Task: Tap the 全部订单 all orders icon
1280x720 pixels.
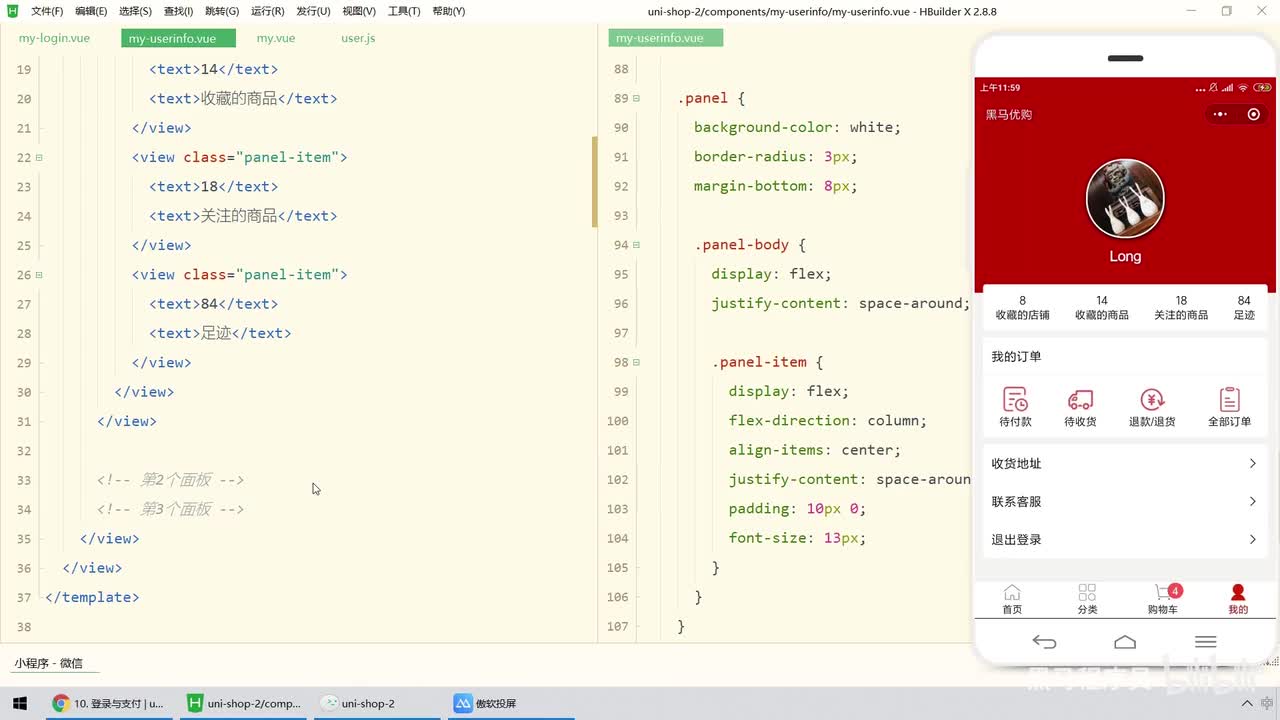Action: (x=1229, y=400)
